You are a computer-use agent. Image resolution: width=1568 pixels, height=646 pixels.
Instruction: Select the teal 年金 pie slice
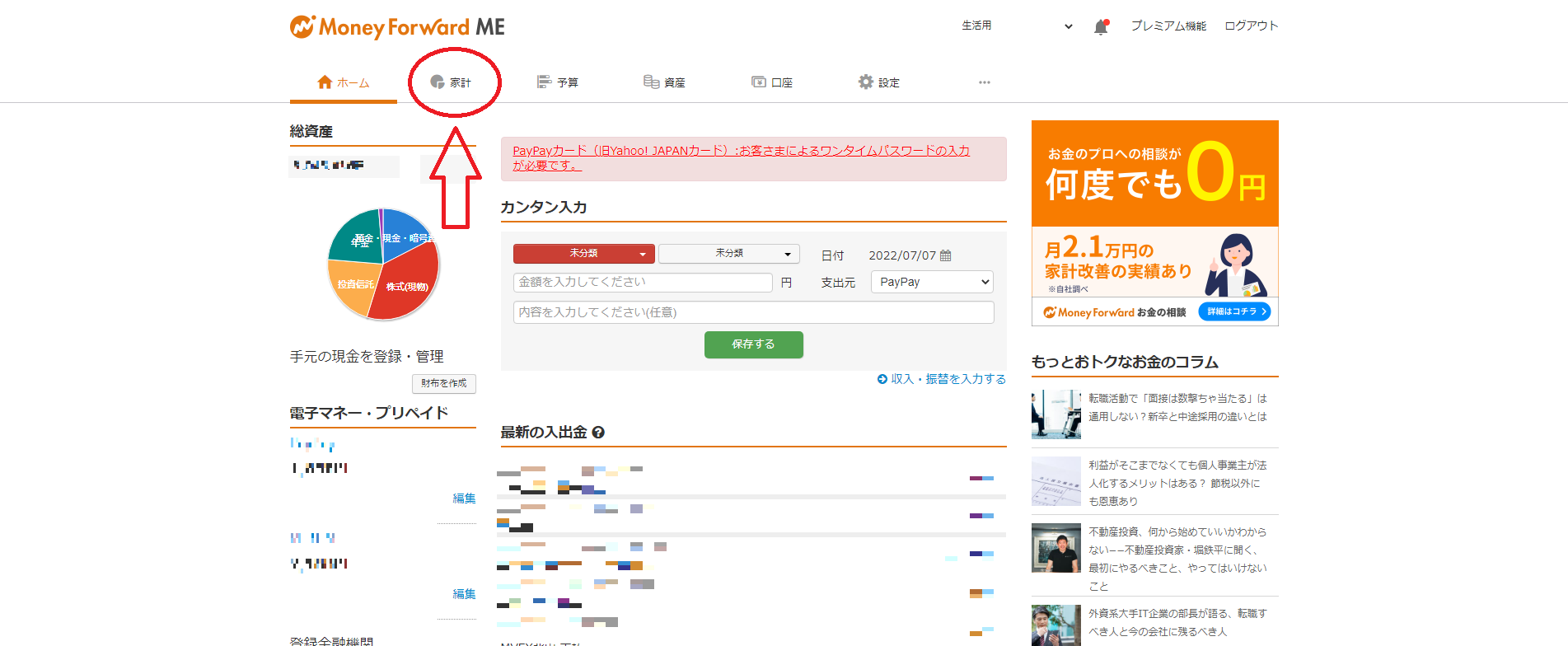tap(356, 236)
